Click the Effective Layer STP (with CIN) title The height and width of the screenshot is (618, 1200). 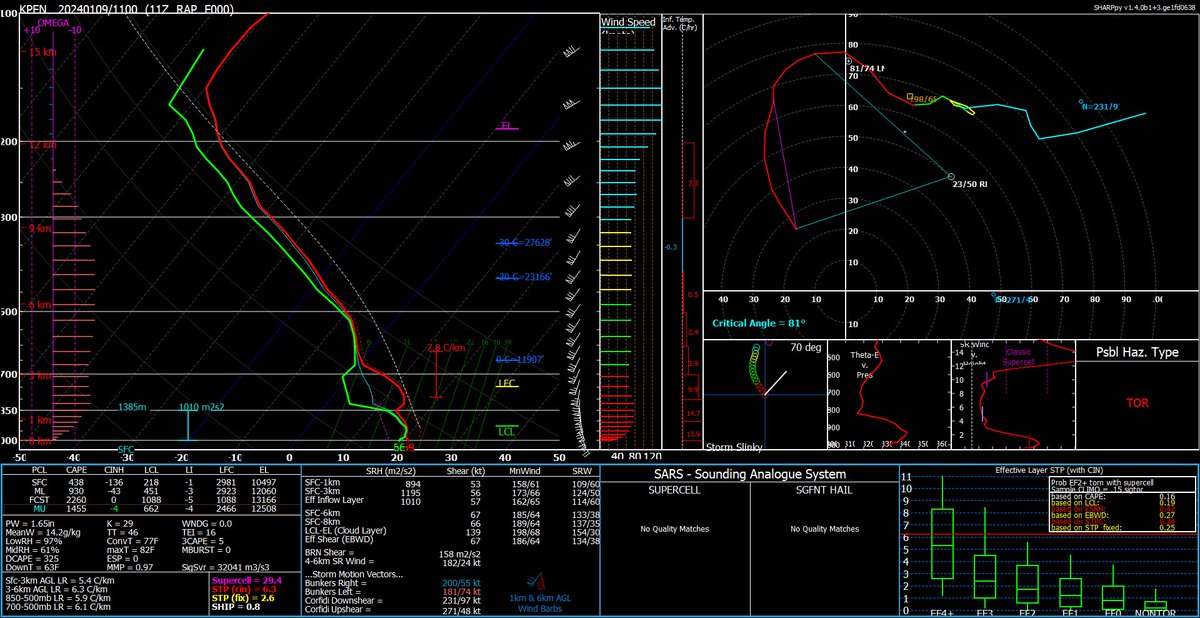(x=1047, y=470)
